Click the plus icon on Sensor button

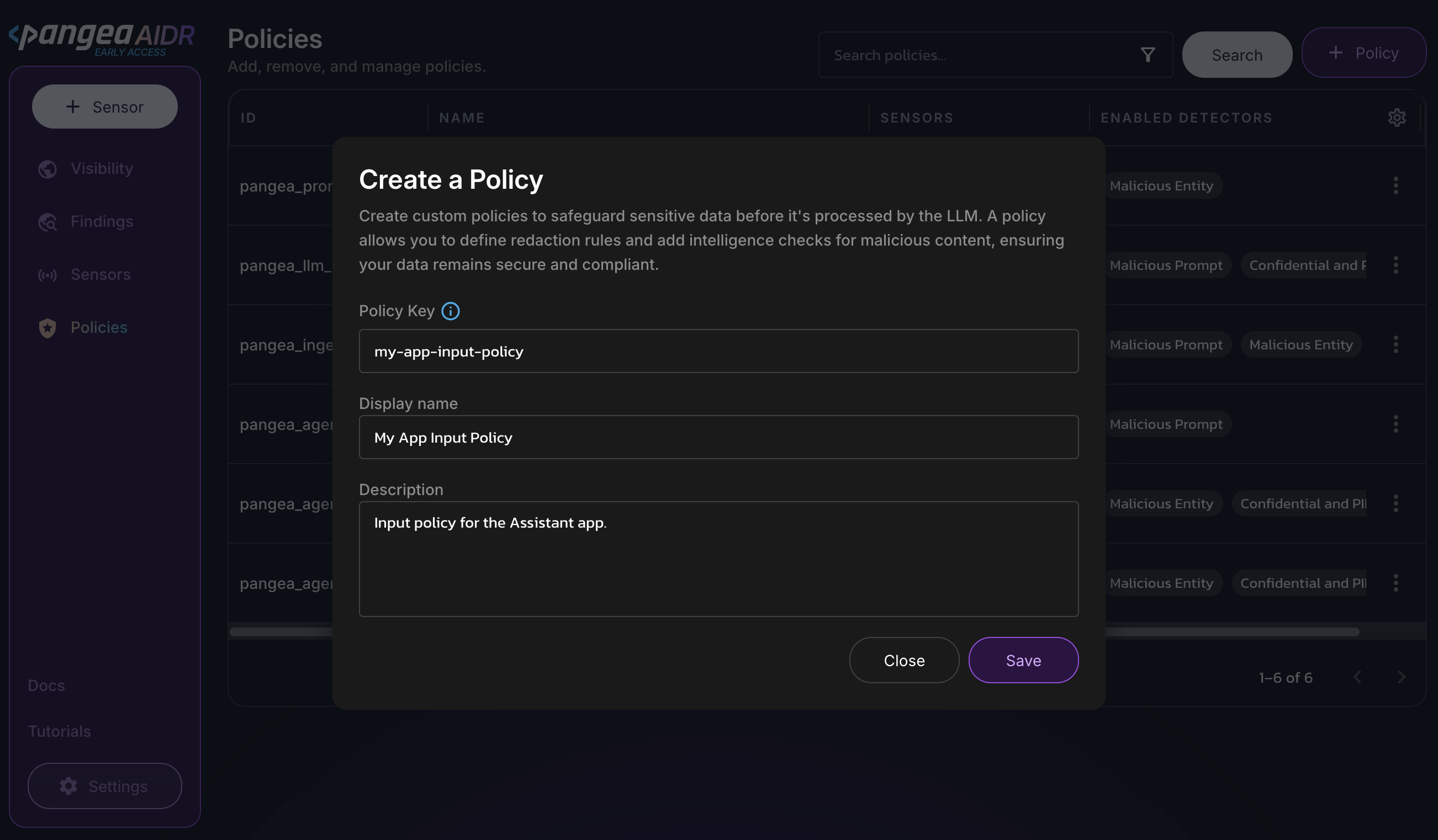(72, 107)
